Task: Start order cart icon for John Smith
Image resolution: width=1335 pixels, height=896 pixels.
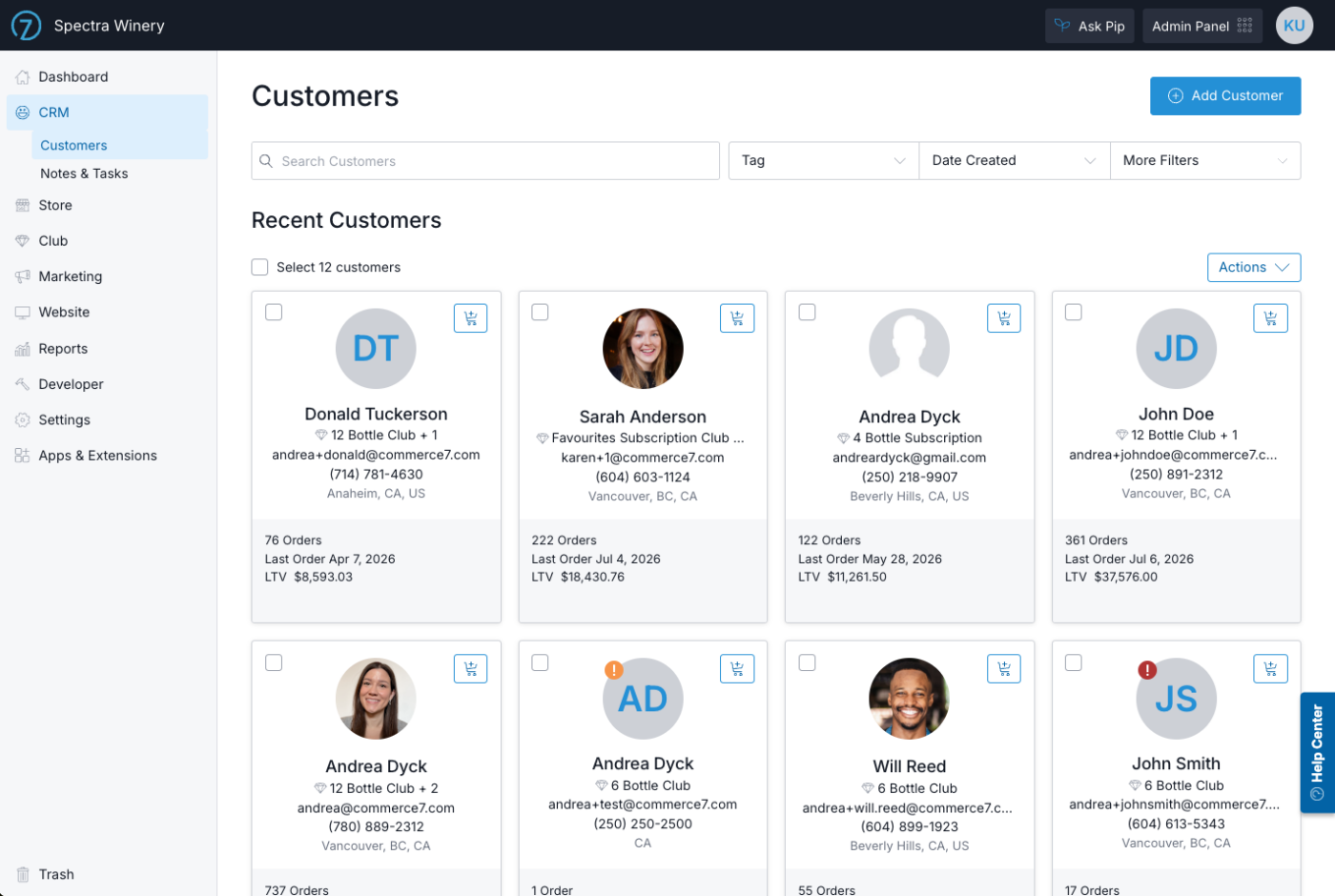Action: click(x=1270, y=668)
